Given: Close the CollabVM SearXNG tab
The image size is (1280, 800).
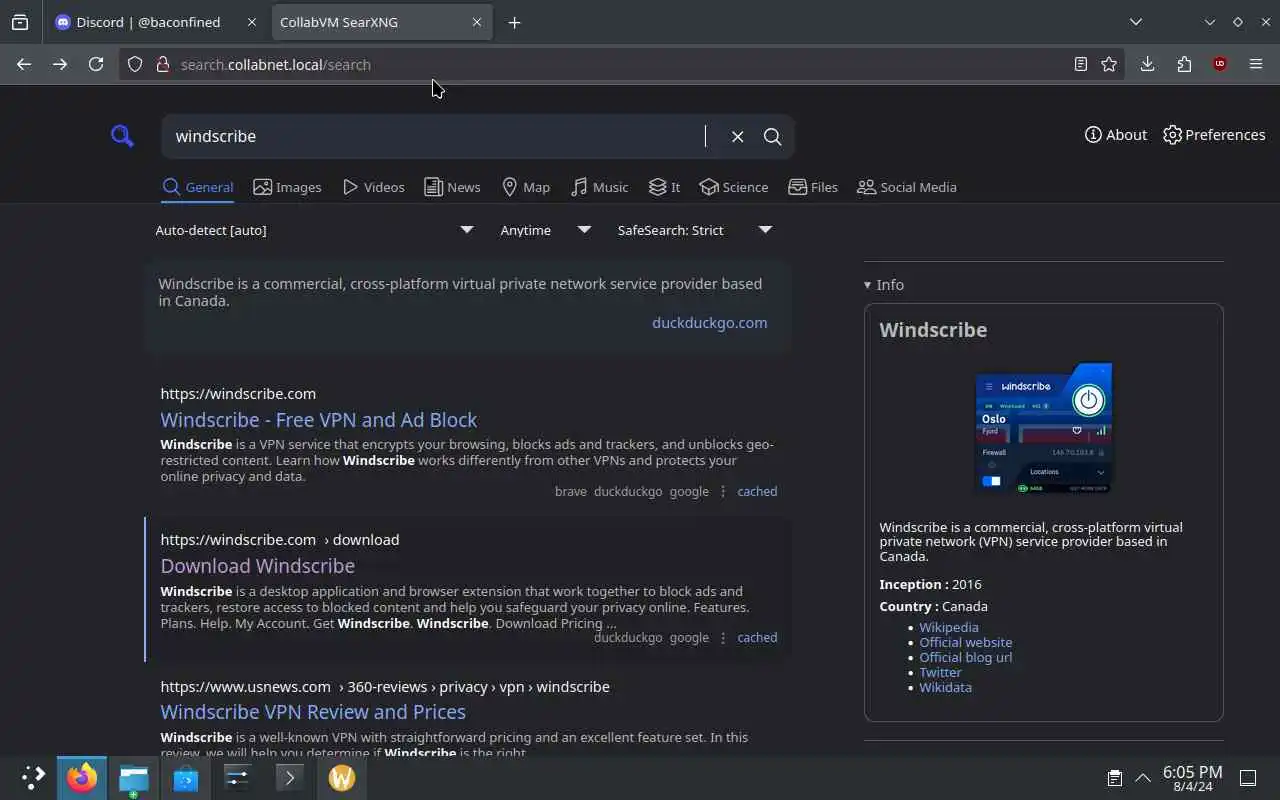Looking at the screenshot, I should pos(477,22).
